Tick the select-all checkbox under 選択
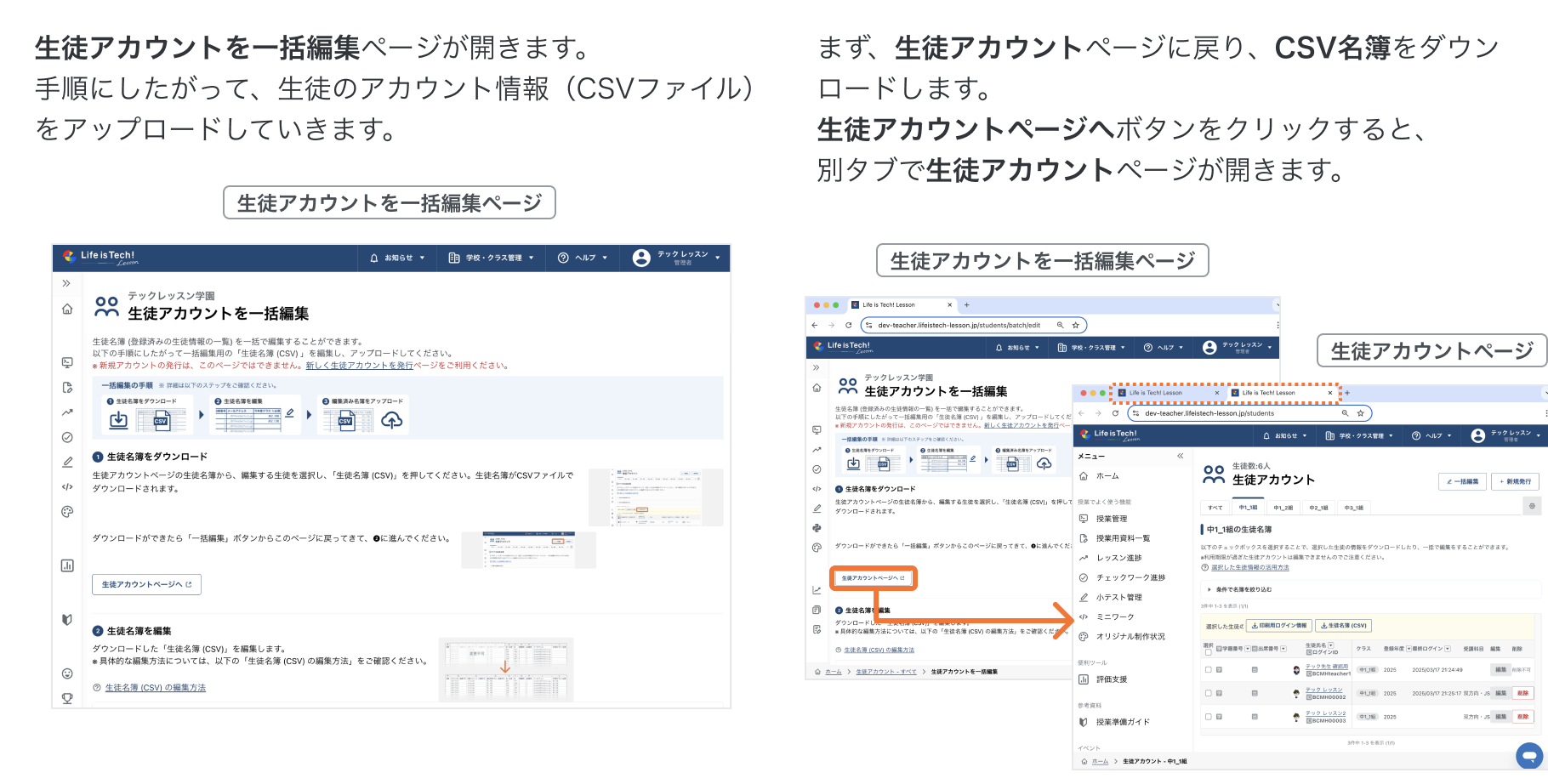This screenshot has width=1548, height=784. pyautogui.click(x=1209, y=653)
